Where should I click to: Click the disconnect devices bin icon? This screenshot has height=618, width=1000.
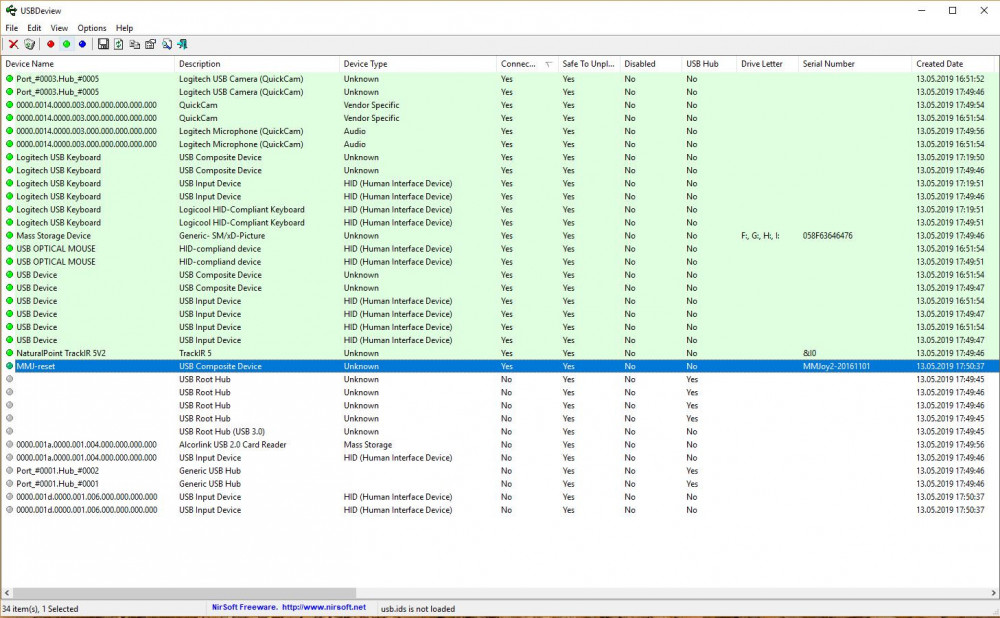tap(29, 44)
